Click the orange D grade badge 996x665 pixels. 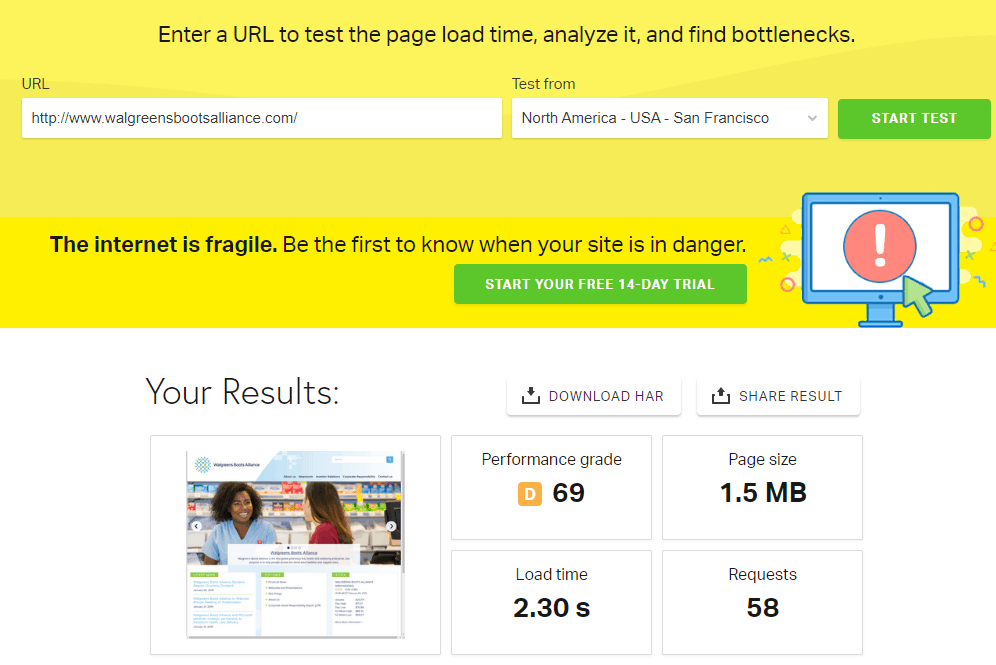point(530,493)
